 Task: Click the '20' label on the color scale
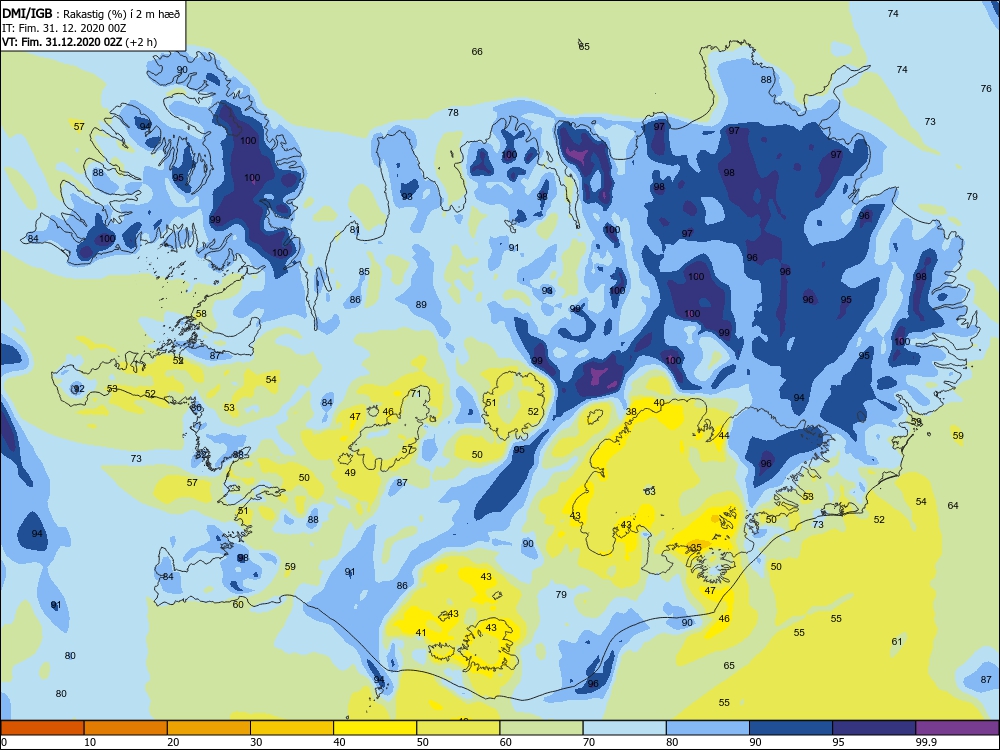pyautogui.click(x=173, y=742)
